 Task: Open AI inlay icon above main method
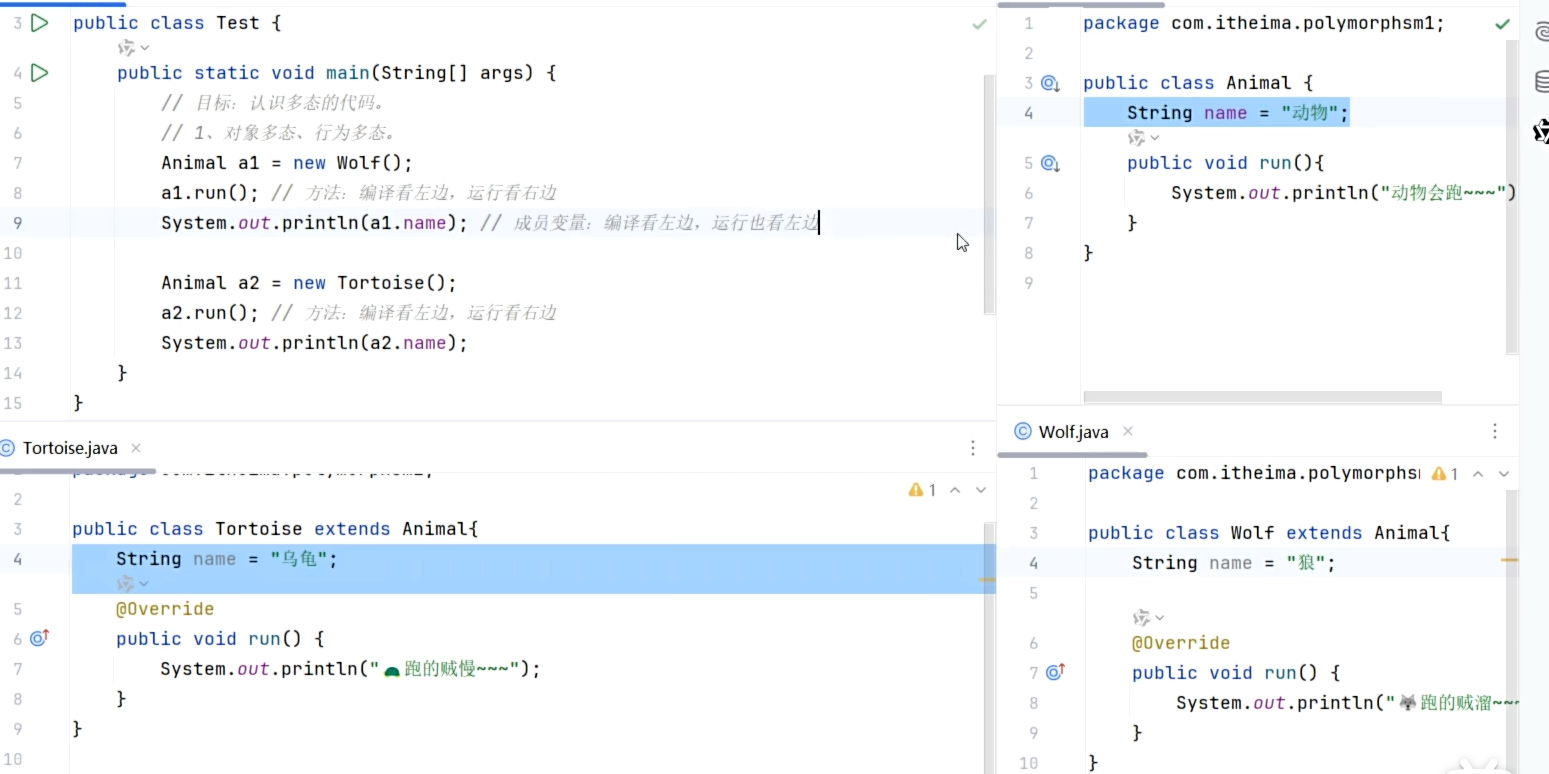pos(126,47)
